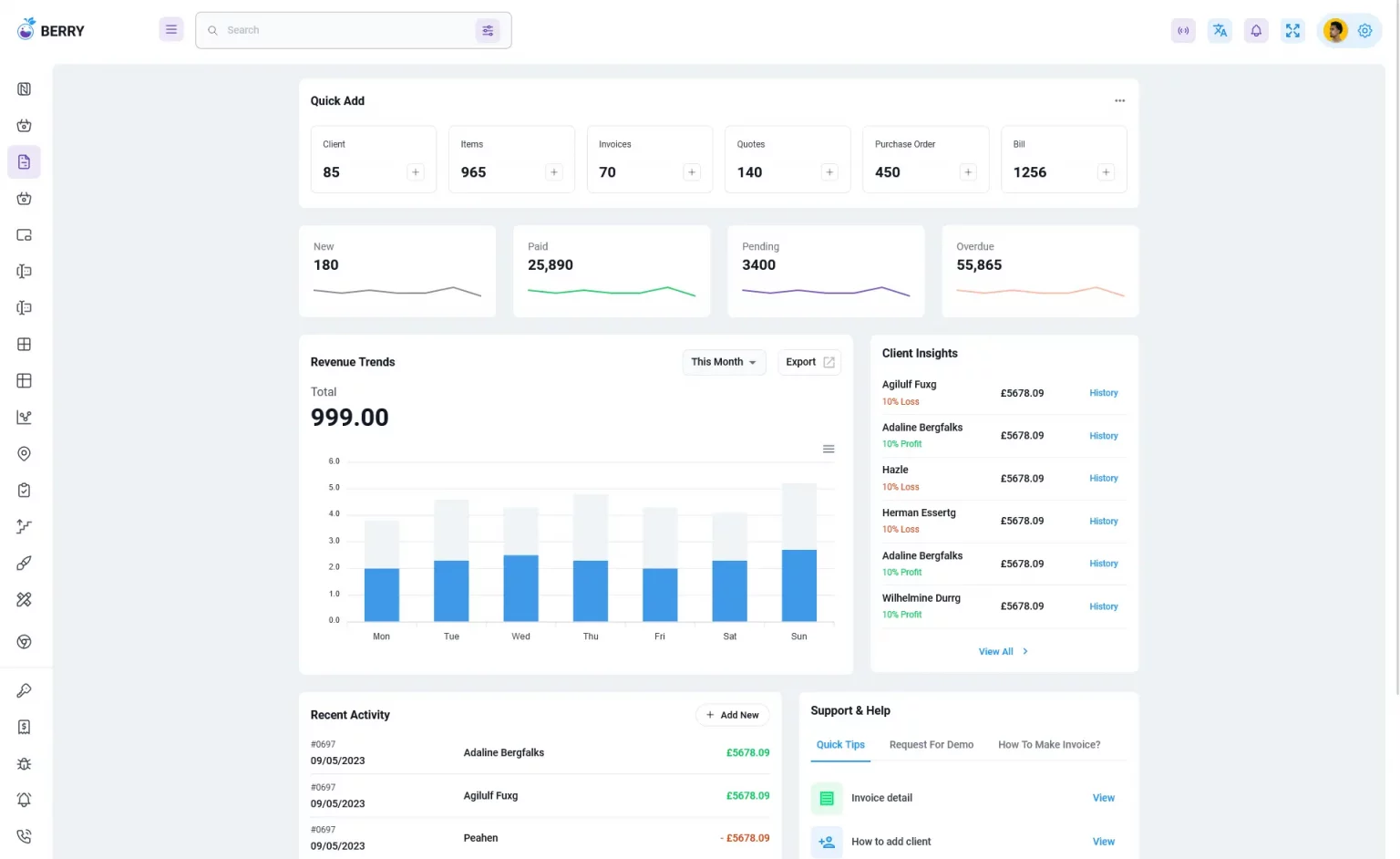Open the search filter icon in the search bar

(x=488, y=30)
